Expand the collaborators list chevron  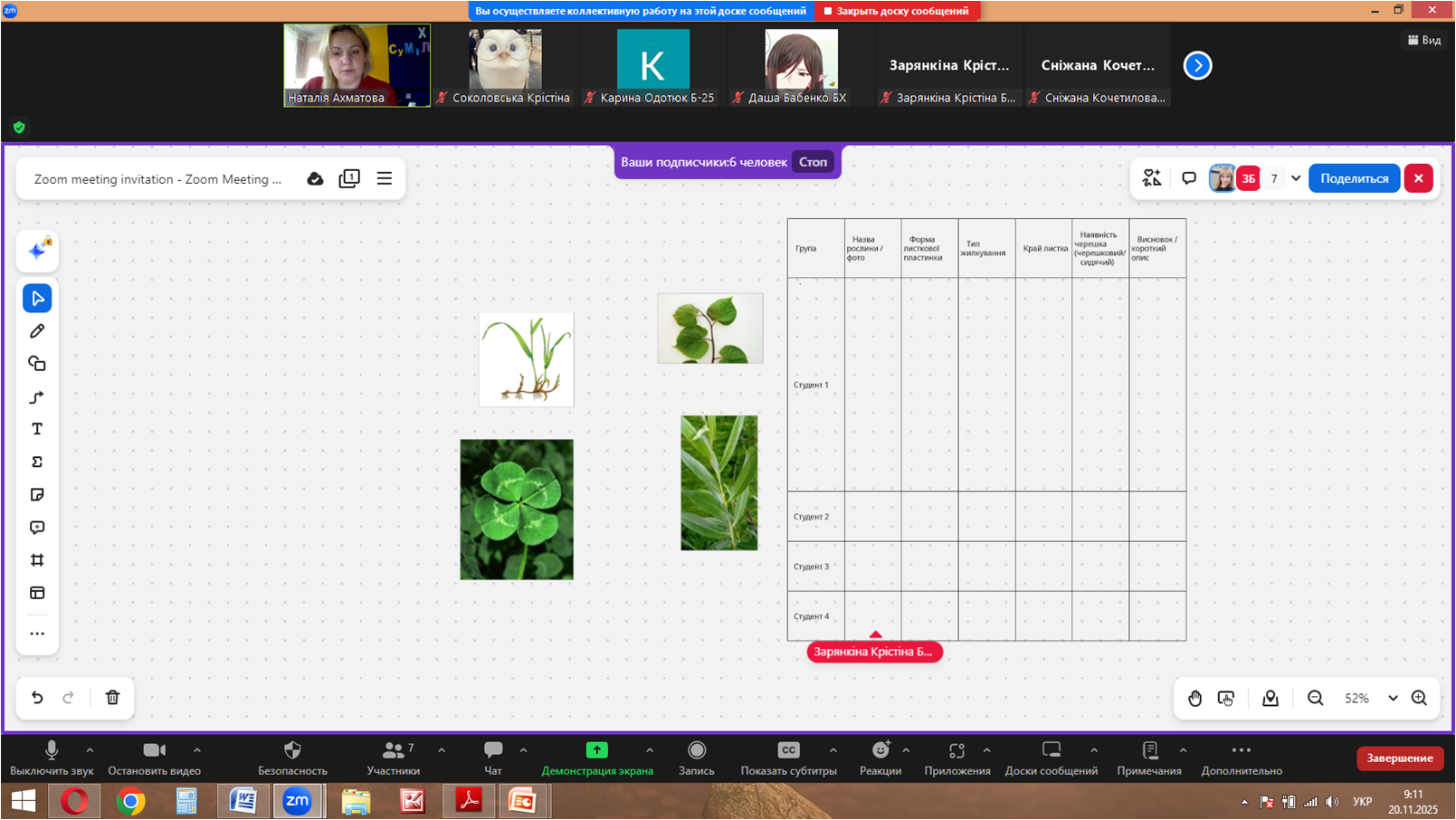pyautogui.click(x=1296, y=178)
